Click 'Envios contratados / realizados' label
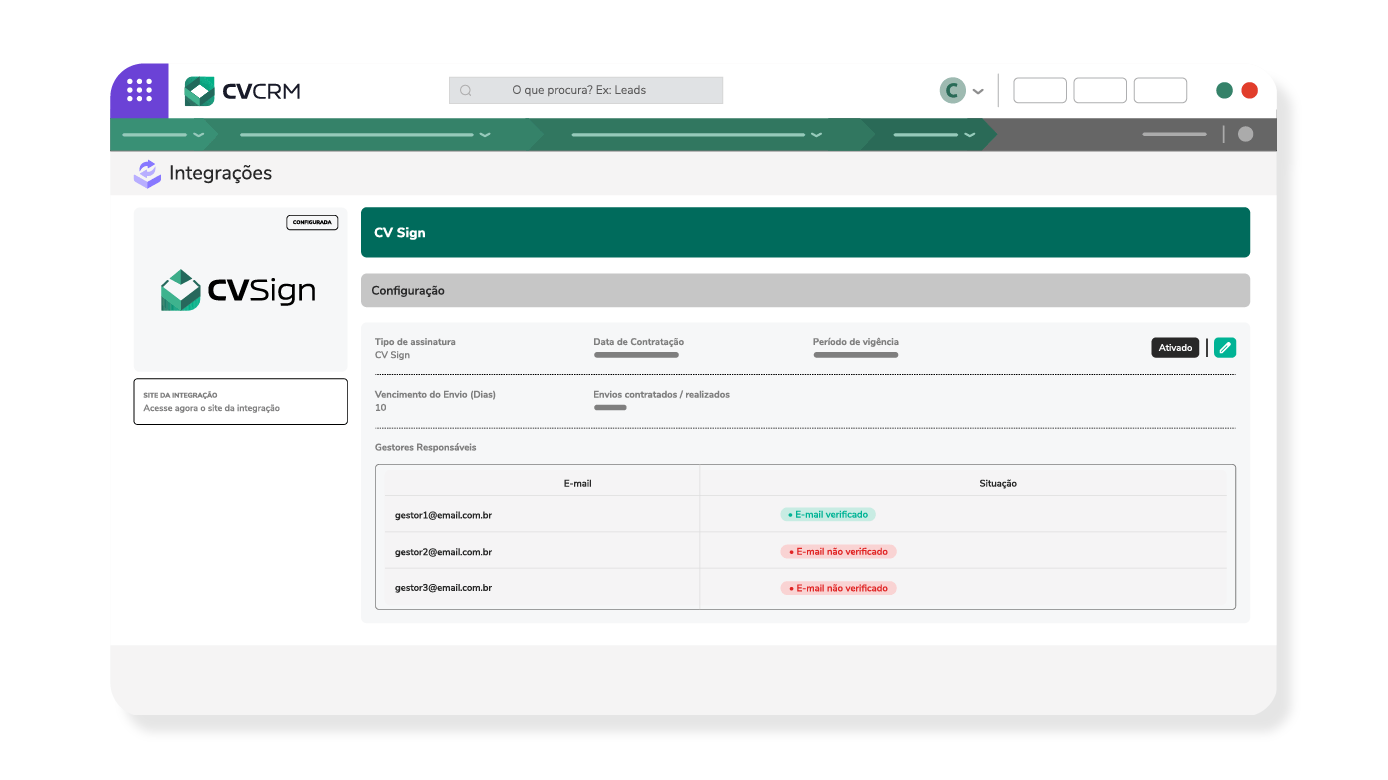The width and height of the screenshot is (1388, 780). tap(662, 394)
